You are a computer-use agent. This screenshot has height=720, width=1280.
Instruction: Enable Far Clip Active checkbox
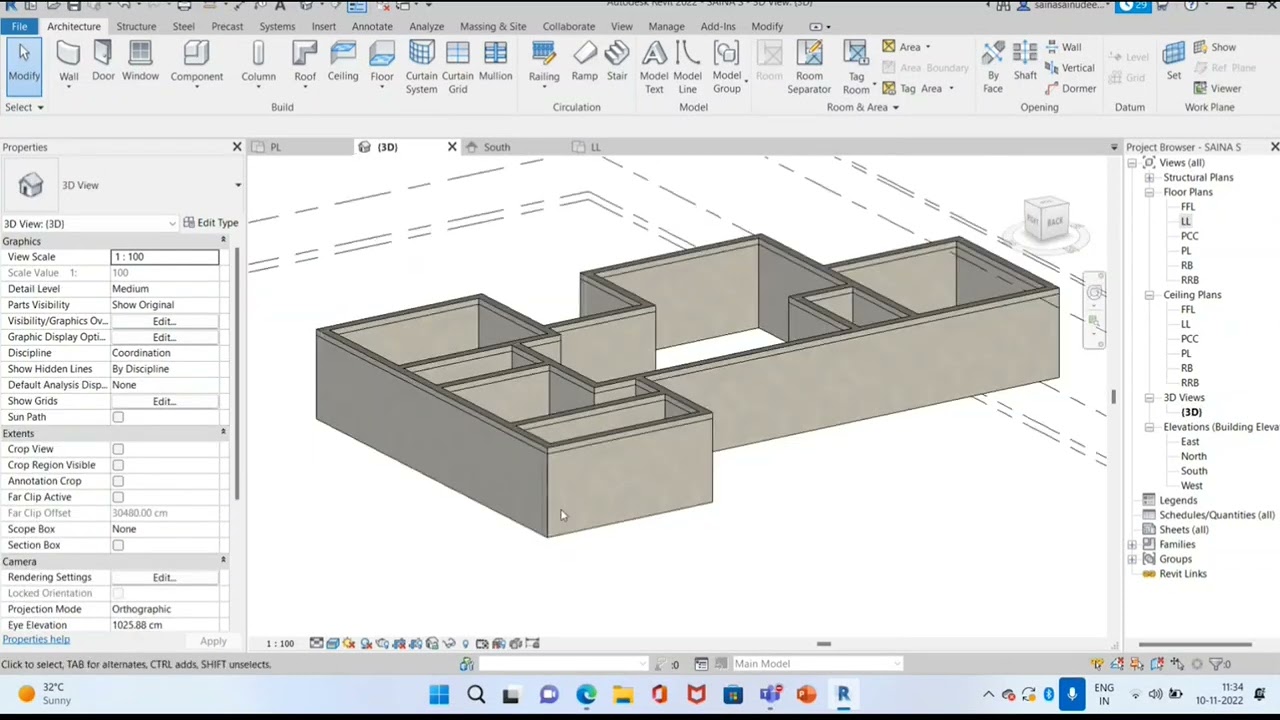pyautogui.click(x=118, y=497)
